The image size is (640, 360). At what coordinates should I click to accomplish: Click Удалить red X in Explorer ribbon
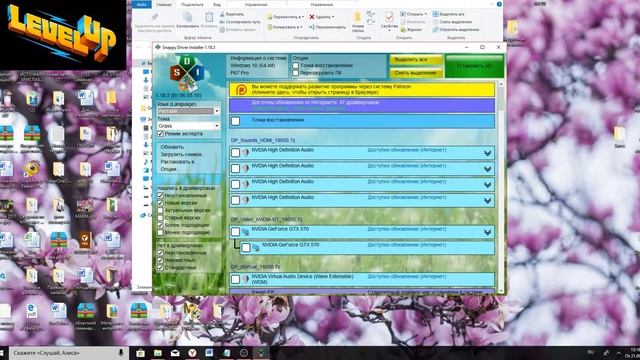click(321, 17)
